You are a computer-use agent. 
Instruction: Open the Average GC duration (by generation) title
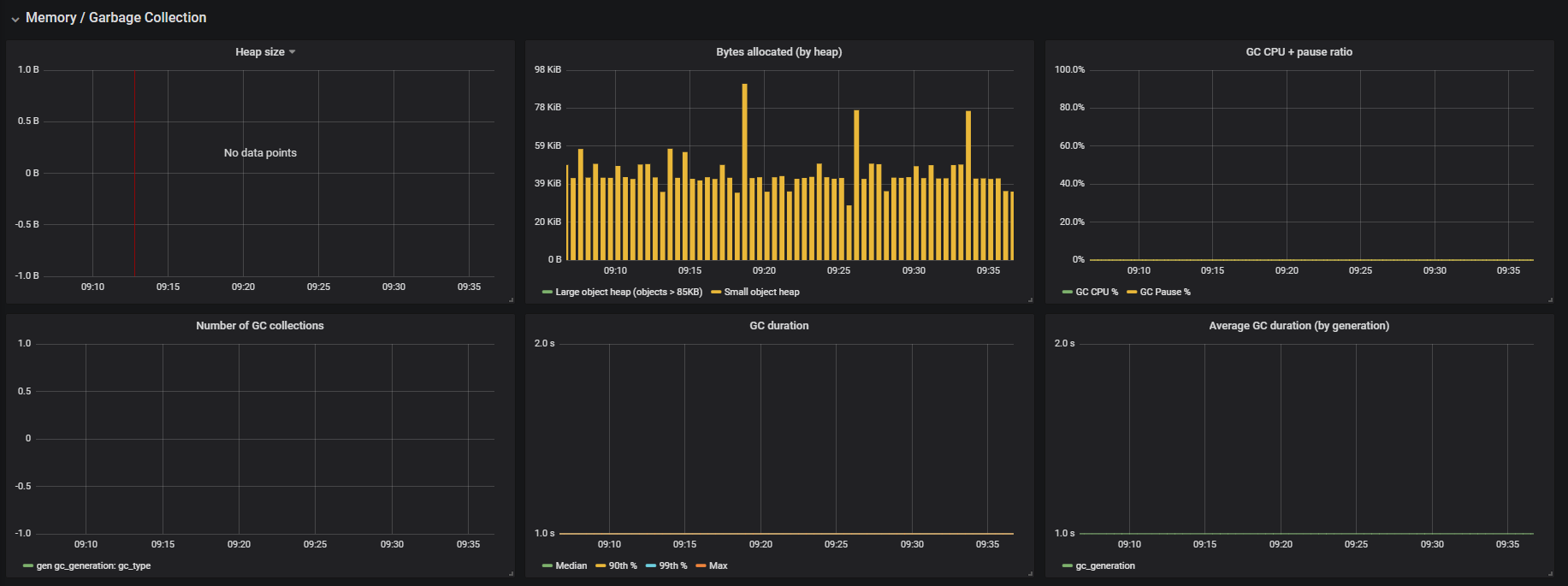click(1299, 326)
